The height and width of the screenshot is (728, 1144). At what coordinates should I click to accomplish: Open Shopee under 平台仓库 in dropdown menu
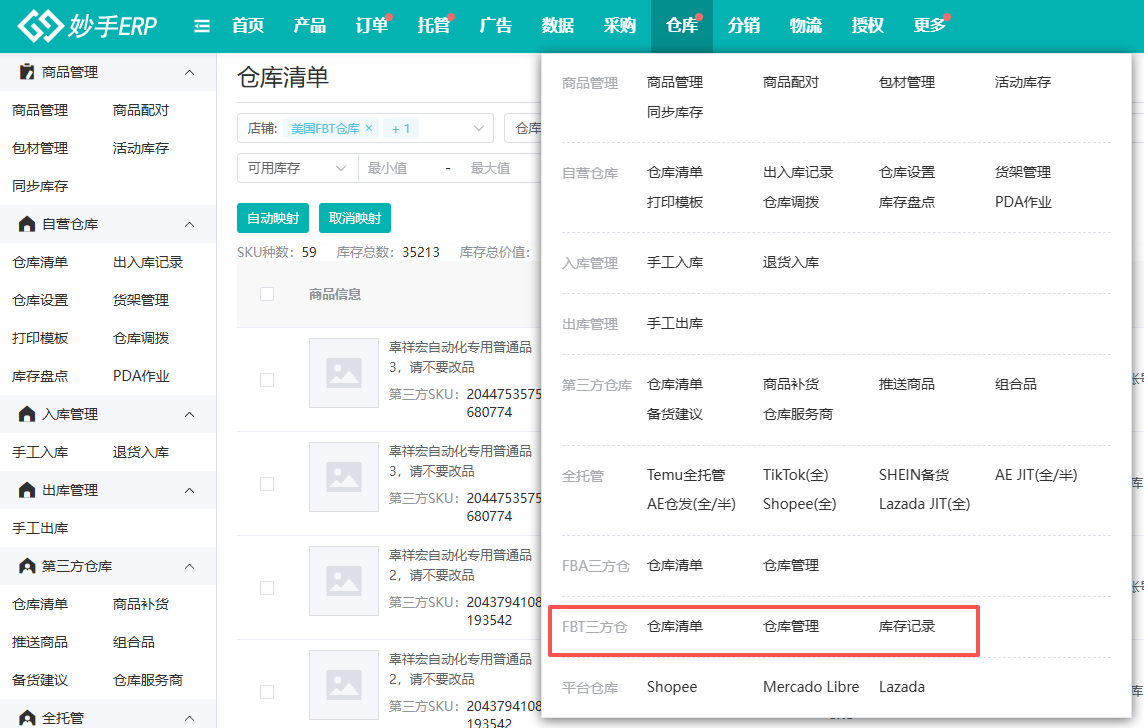pos(672,687)
